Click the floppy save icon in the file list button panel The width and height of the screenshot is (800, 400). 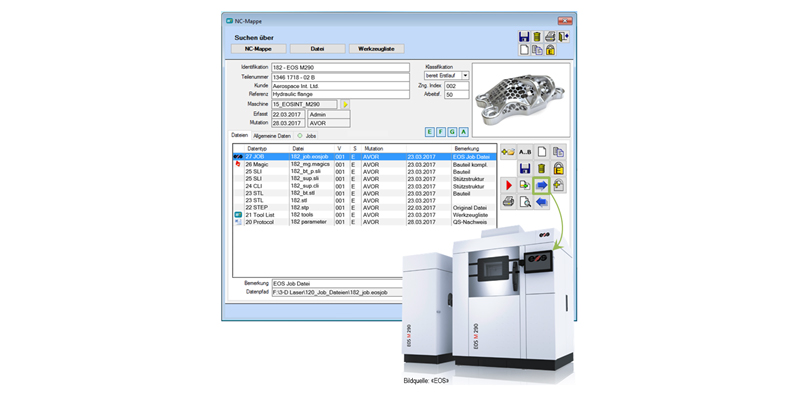point(525,168)
